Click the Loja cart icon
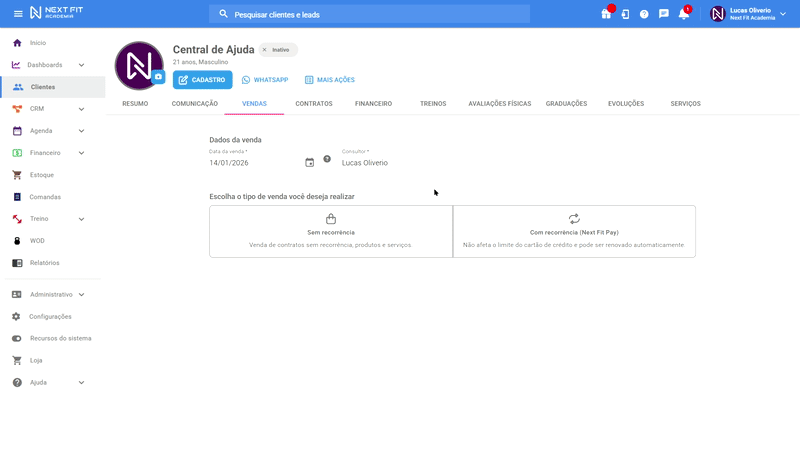 17,360
